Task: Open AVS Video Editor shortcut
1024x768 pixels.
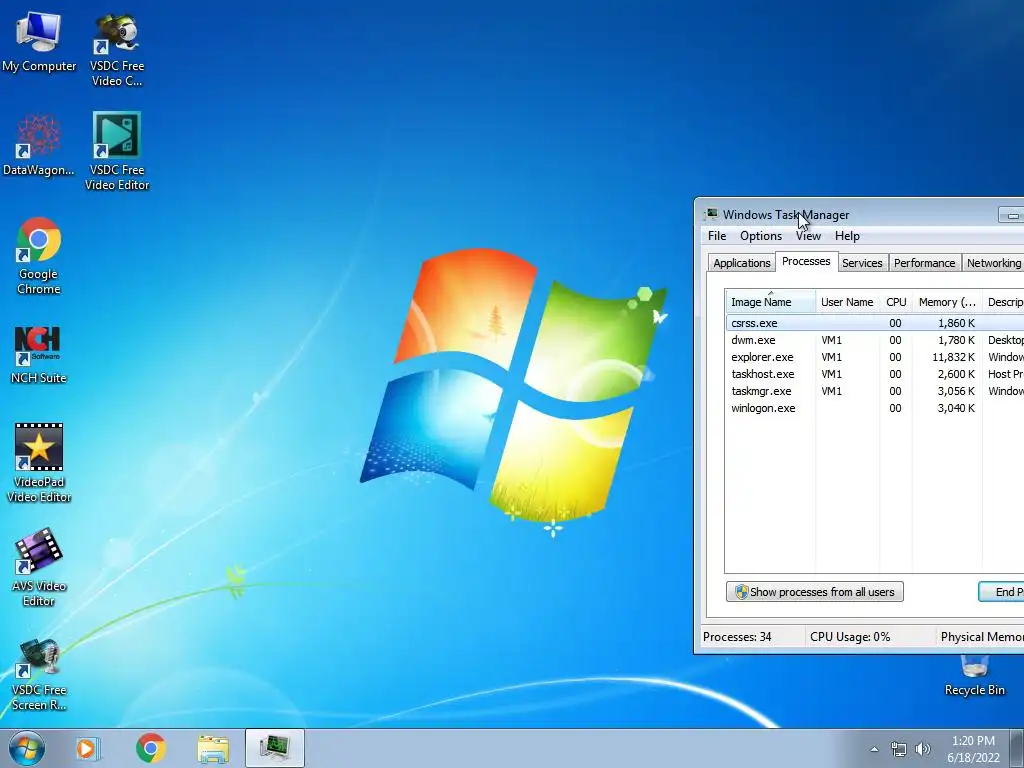Action: tap(39, 567)
